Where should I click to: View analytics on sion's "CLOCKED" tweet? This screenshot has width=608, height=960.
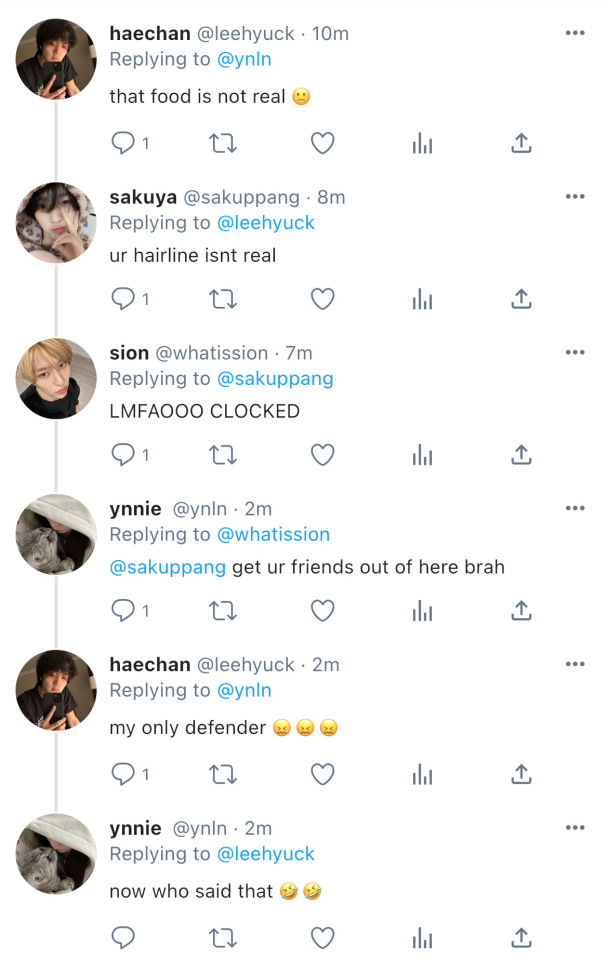(422, 455)
